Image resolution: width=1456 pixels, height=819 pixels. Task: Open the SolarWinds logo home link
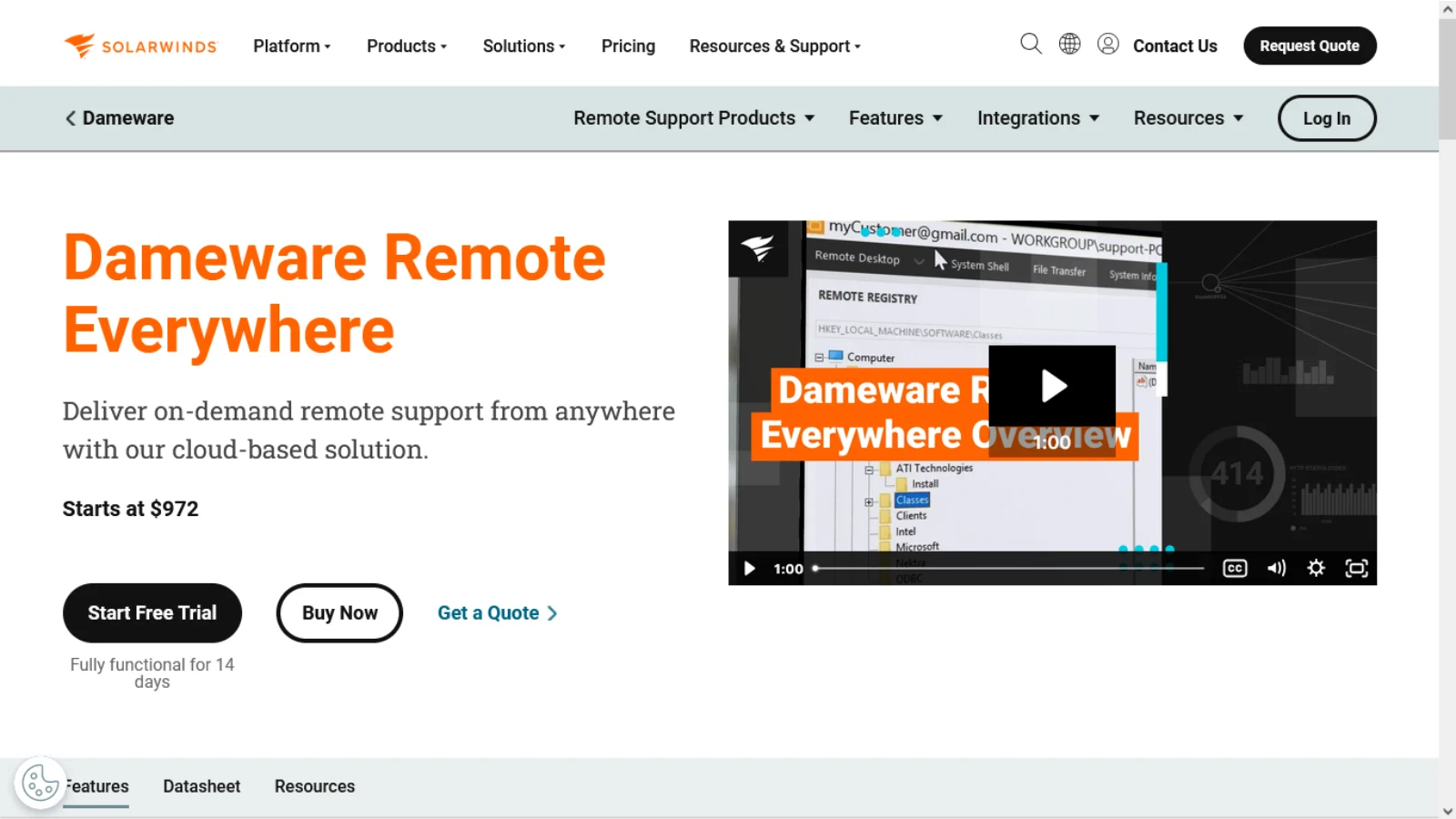[x=140, y=45]
